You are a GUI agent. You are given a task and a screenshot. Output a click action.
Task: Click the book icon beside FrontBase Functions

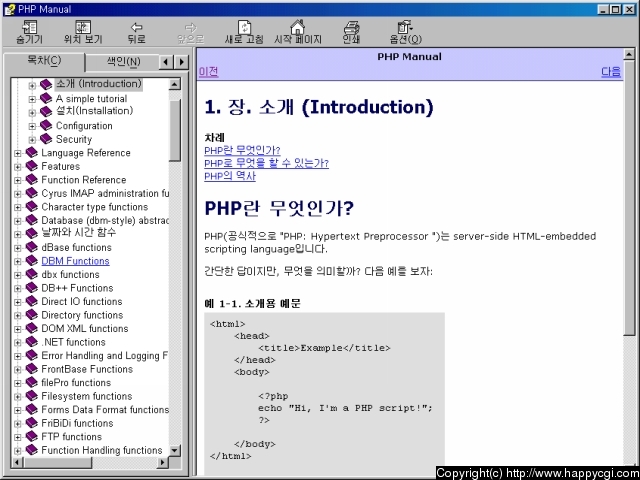(31, 369)
